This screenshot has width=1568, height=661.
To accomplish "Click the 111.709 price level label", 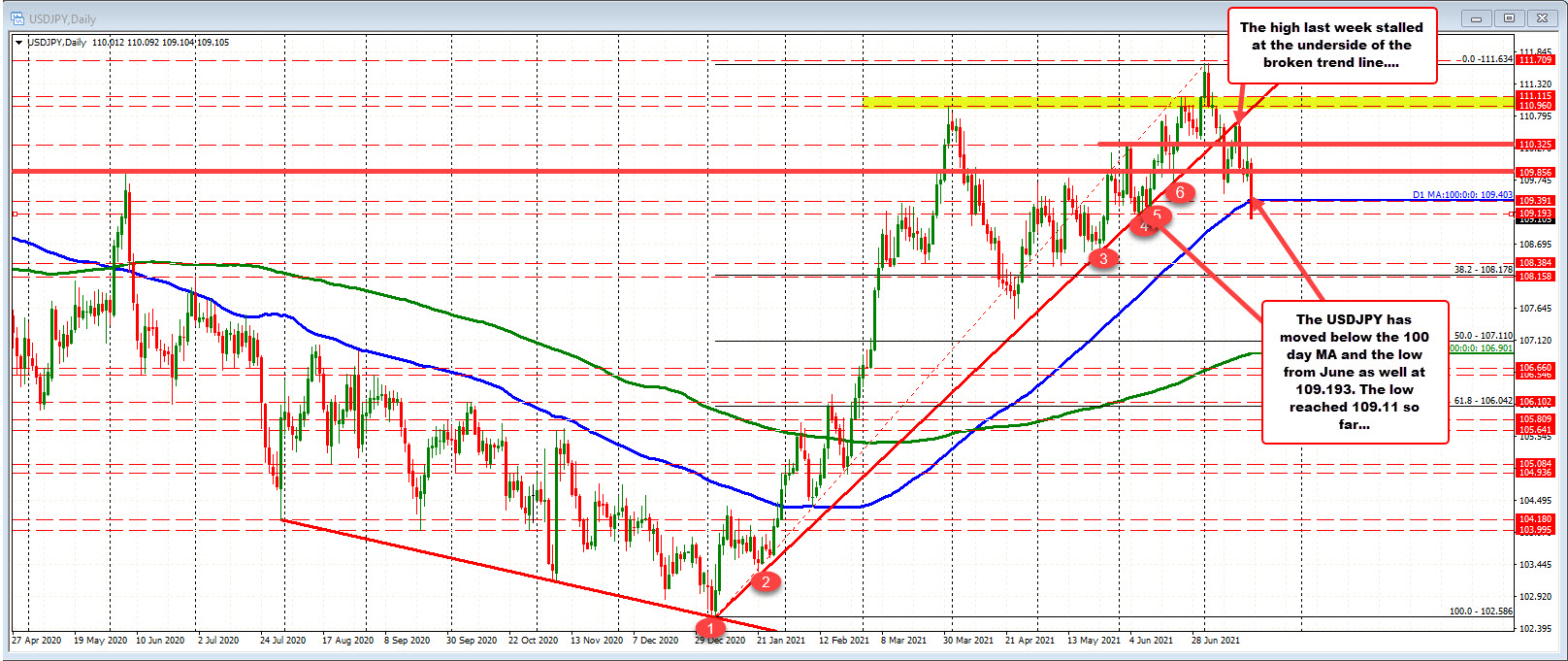I will [x=1536, y=60].
